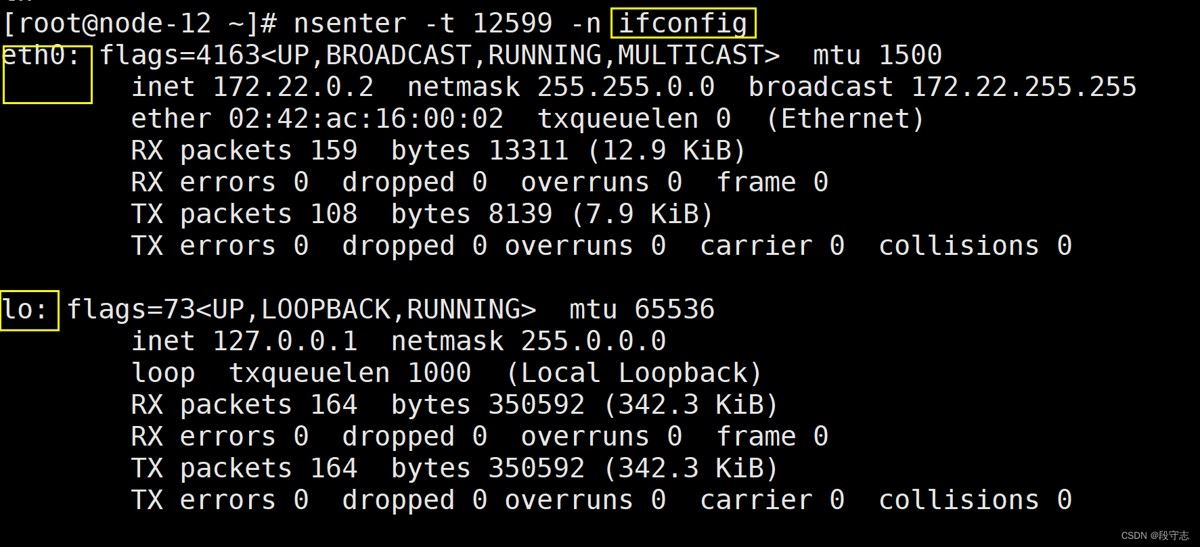This screenshot has width=1200, height=547.
Task: Click the broadcast address 172.22.255.255
Action: pos(1023,87)
